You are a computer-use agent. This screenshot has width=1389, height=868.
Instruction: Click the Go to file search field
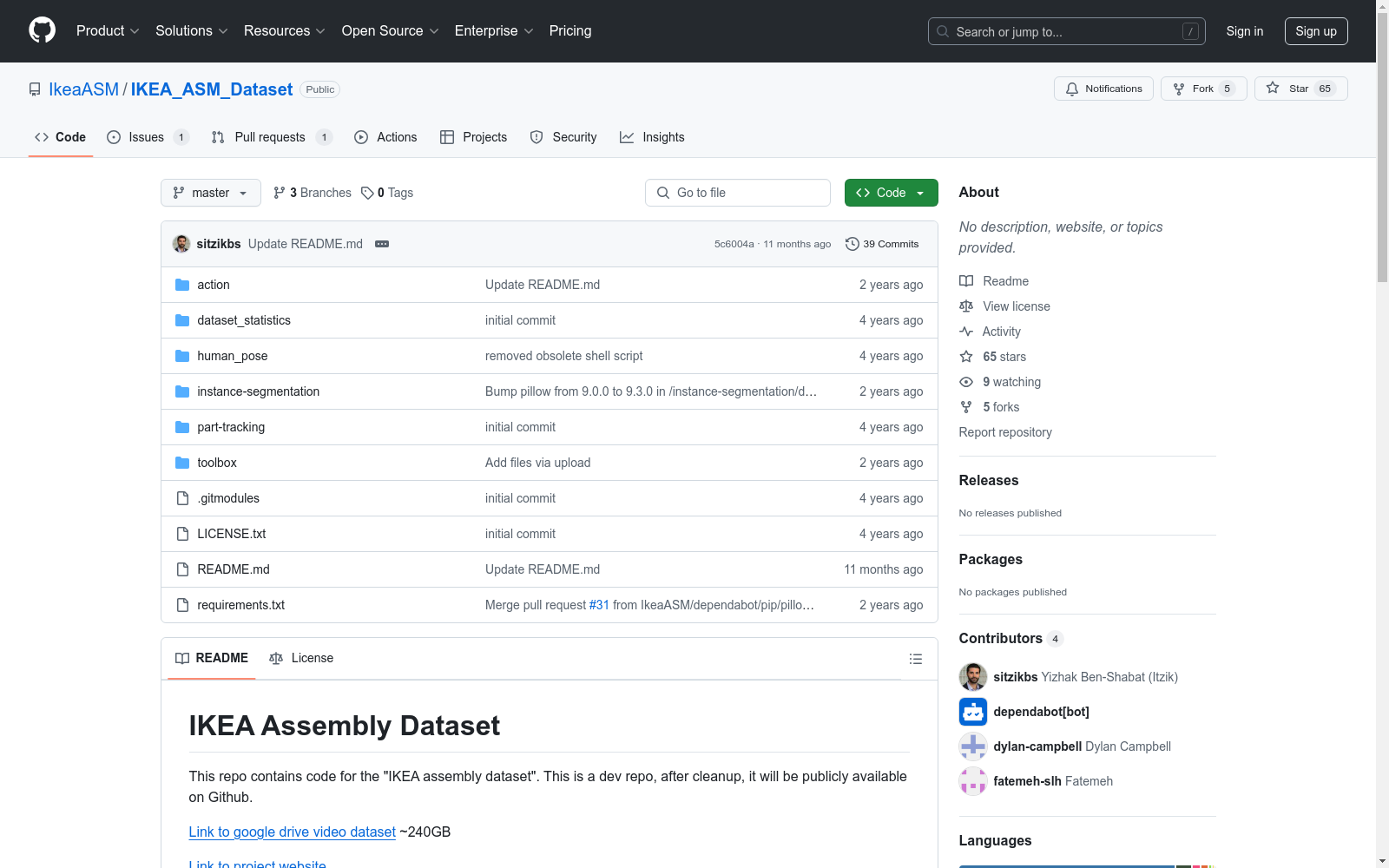[x=738, y=193]
